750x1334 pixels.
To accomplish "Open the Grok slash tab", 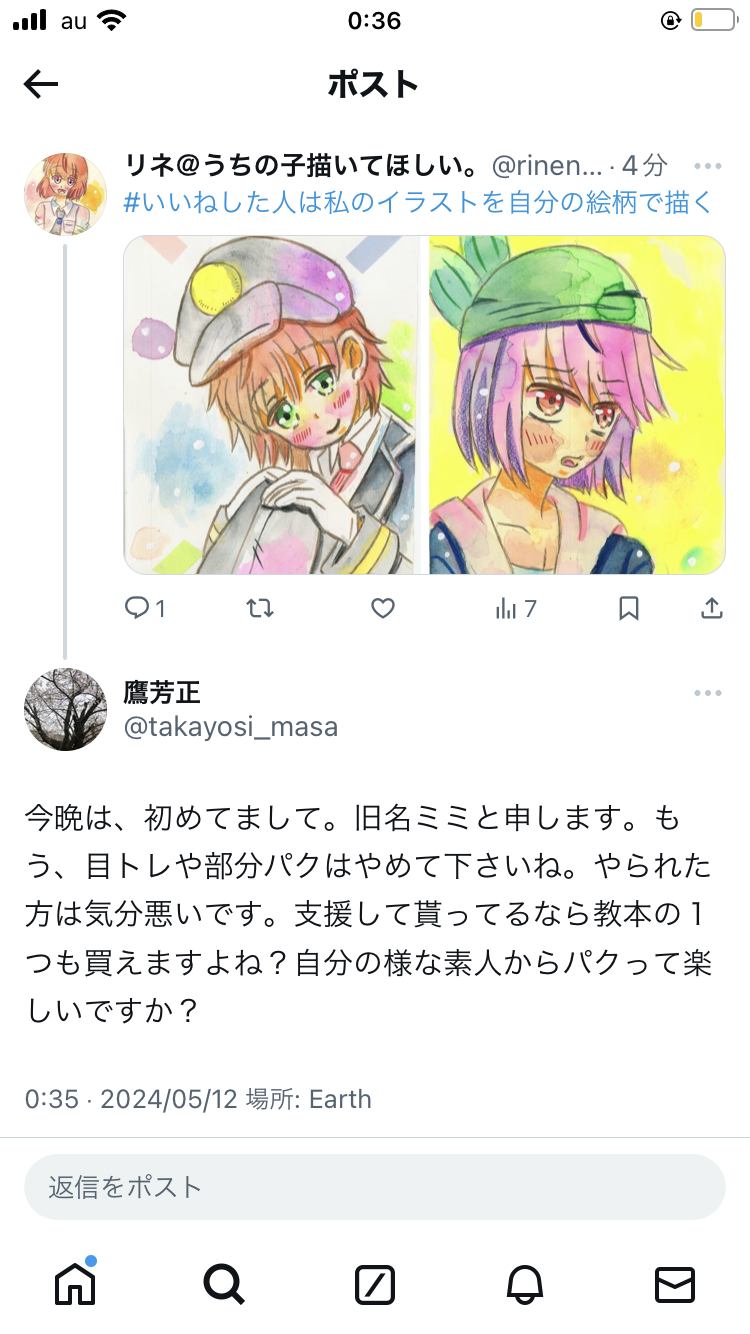I will [x=375, y=1284].
